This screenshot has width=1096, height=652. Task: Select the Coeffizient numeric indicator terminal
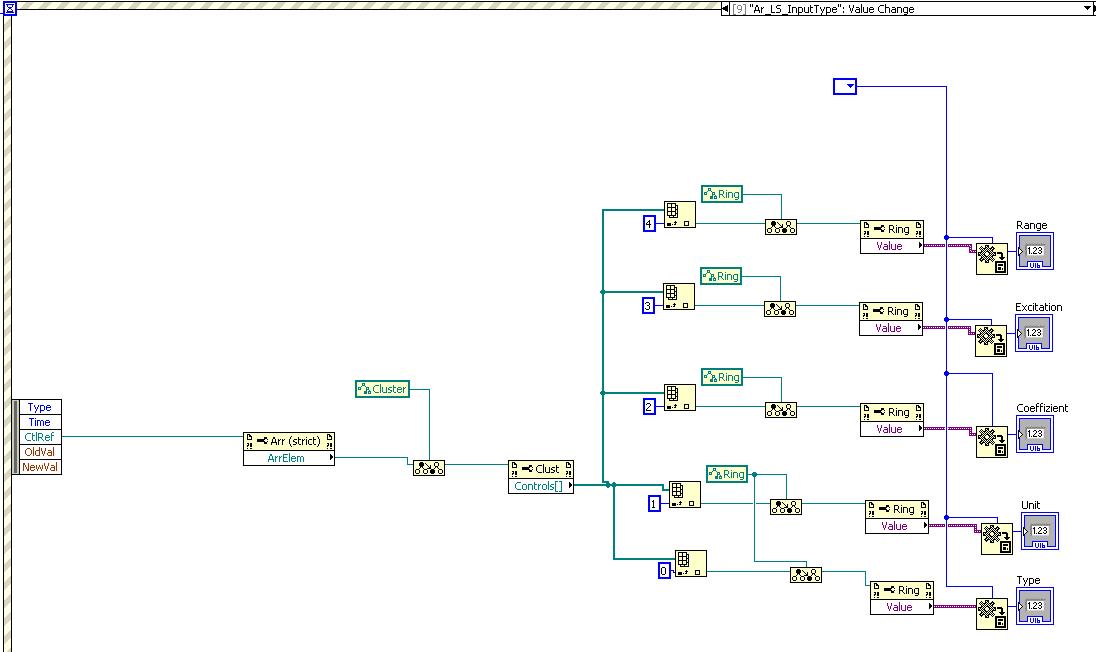1034,434
